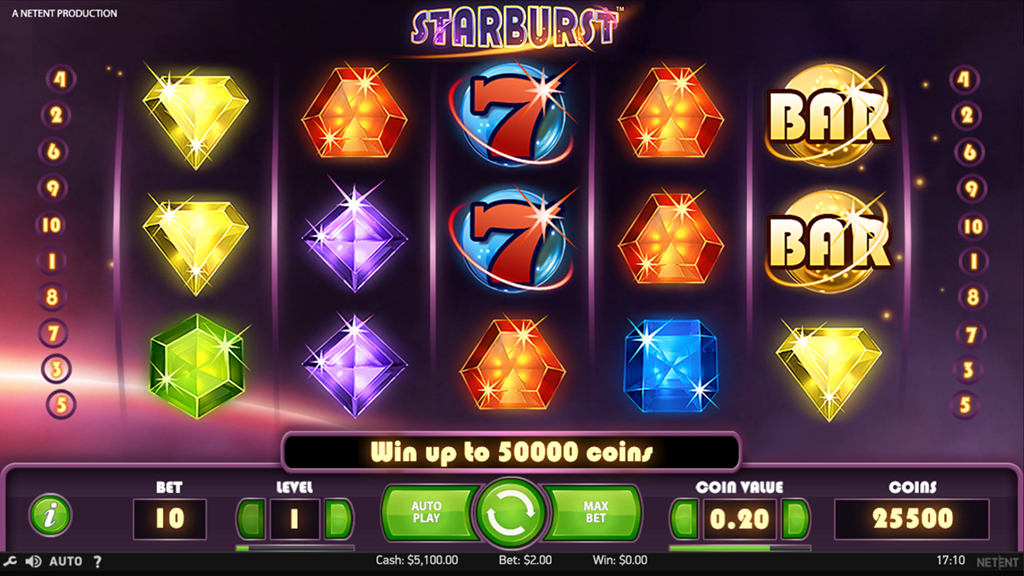Select payline 3 indicator on left side
The image size is (1024, 576).
pyautogui.click(x=57, y=369)
